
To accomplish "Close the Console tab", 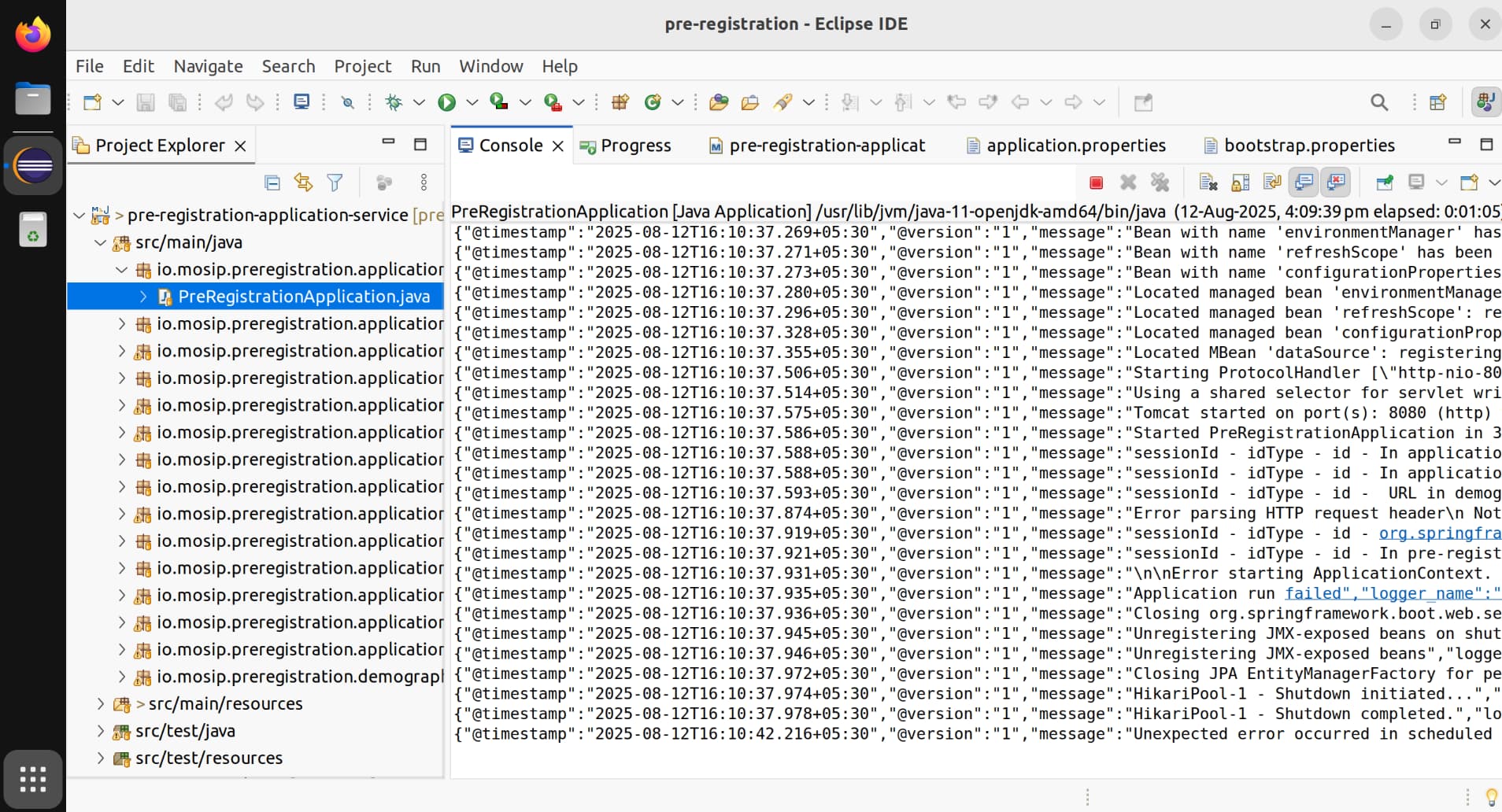I will 557,146.
